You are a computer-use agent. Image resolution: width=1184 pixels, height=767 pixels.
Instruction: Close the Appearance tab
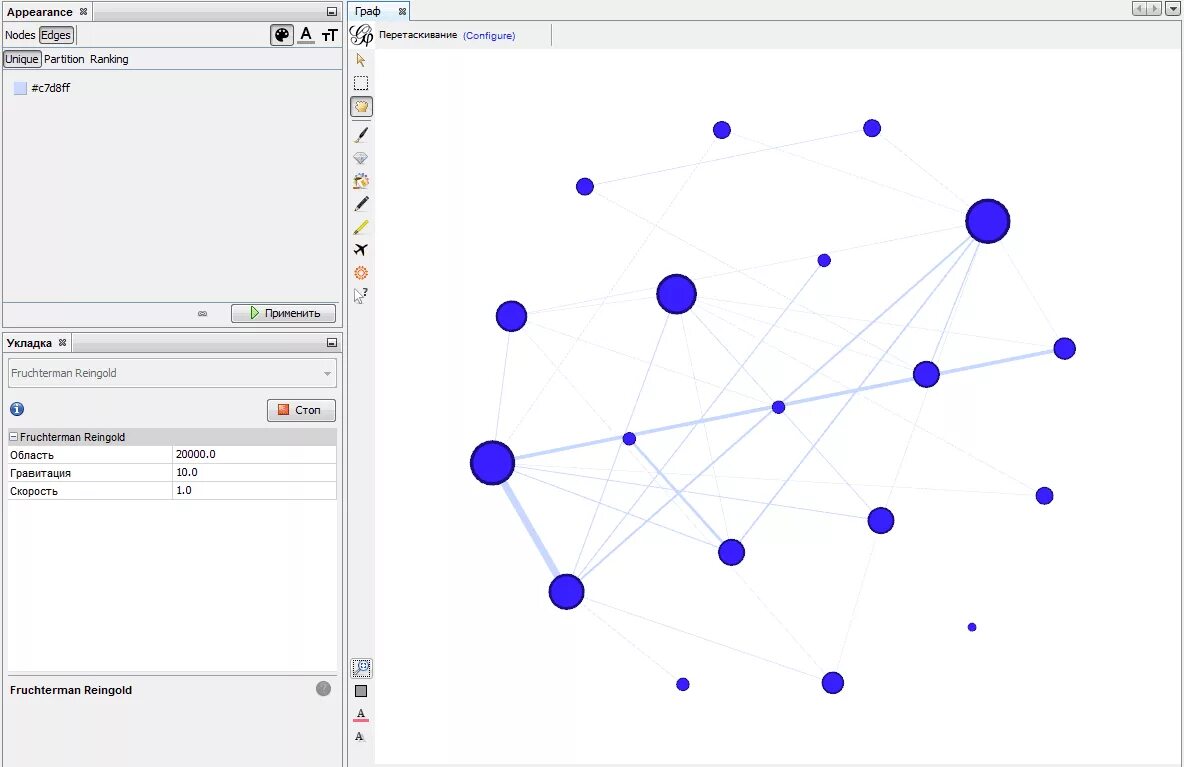pyautogui.click(x=83, y=11)
